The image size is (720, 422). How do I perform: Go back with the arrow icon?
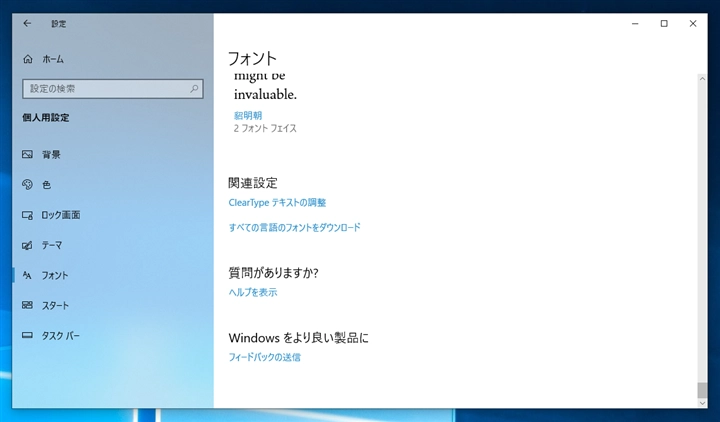(27, 23)
